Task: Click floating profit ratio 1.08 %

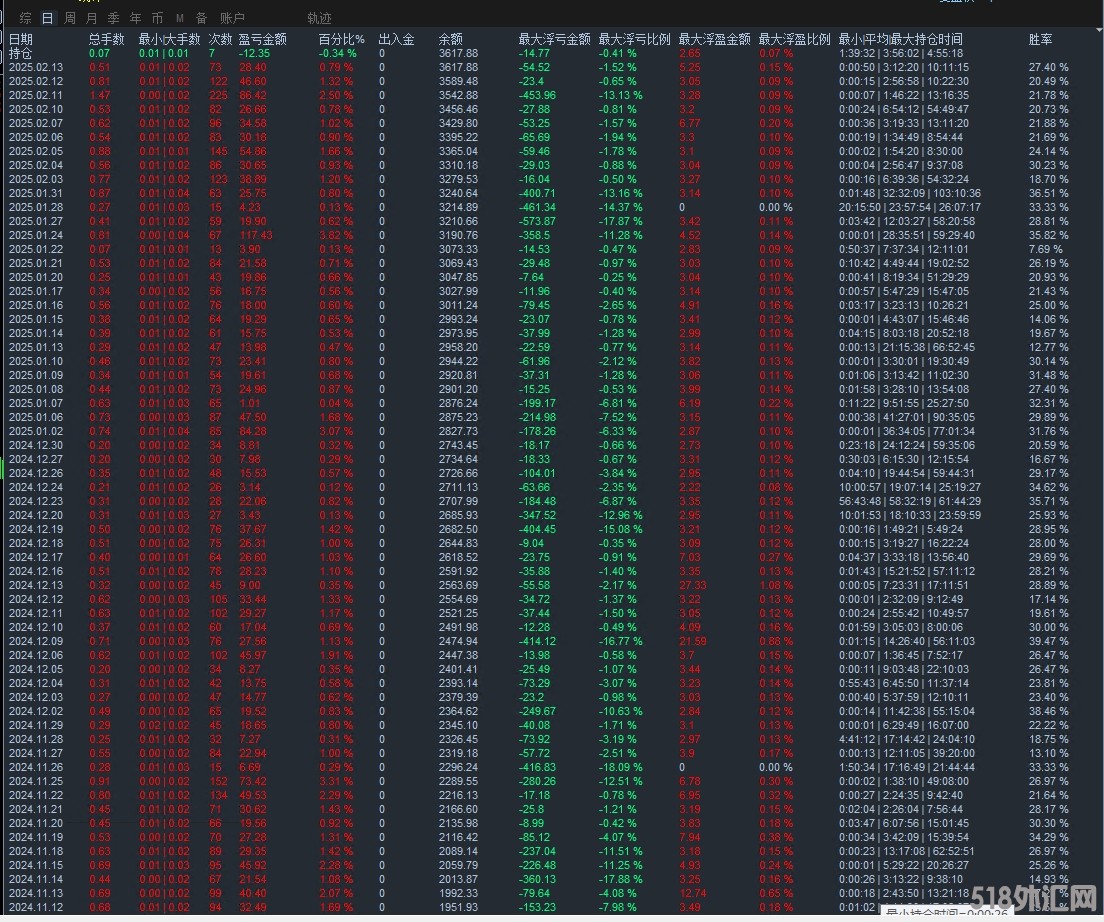Action: point(776,586)
